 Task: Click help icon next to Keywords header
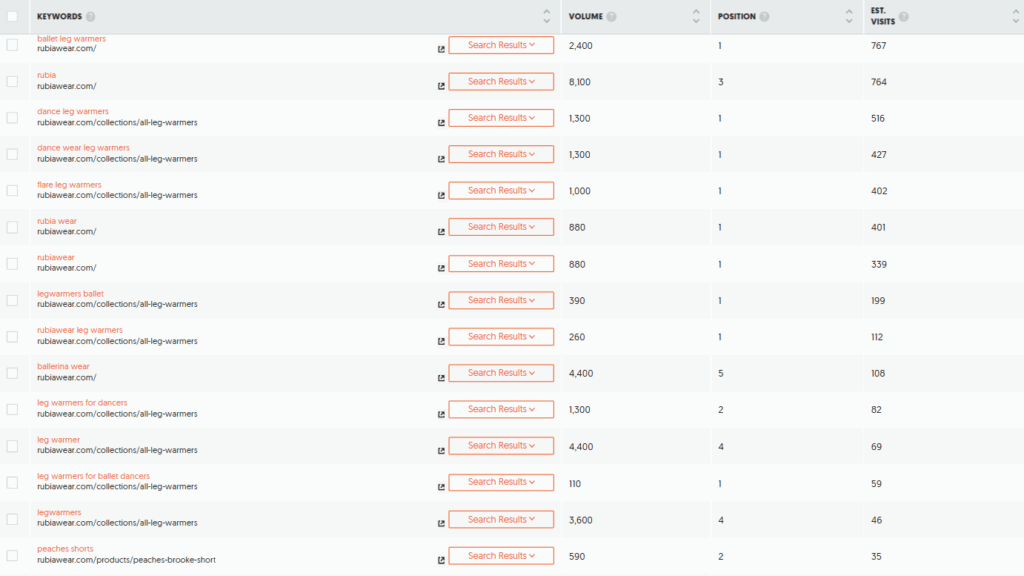[91, 16]
